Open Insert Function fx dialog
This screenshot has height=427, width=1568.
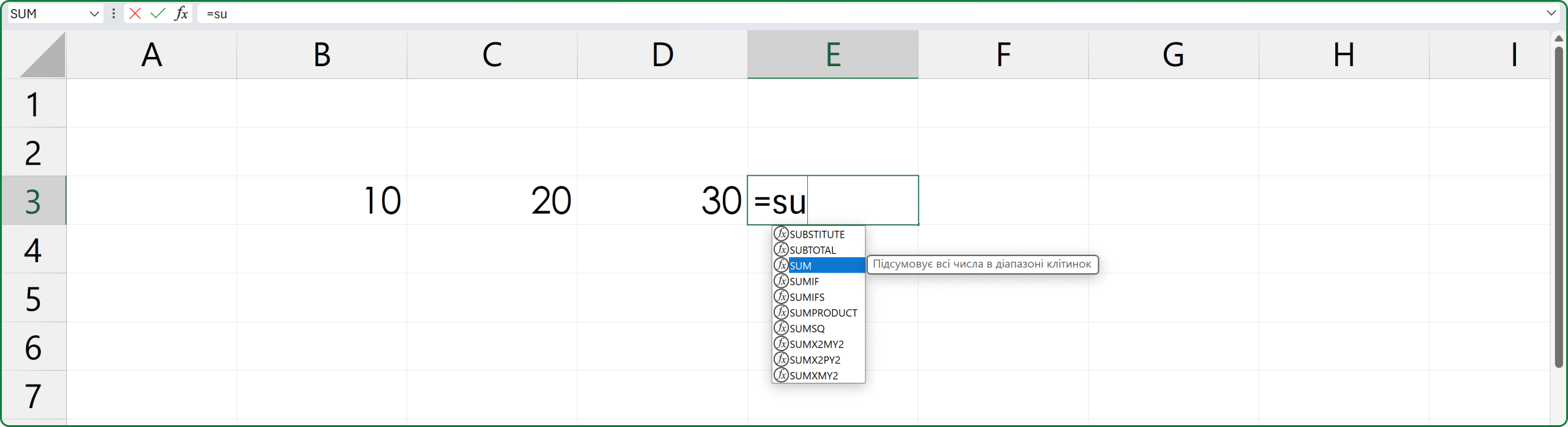181,13
